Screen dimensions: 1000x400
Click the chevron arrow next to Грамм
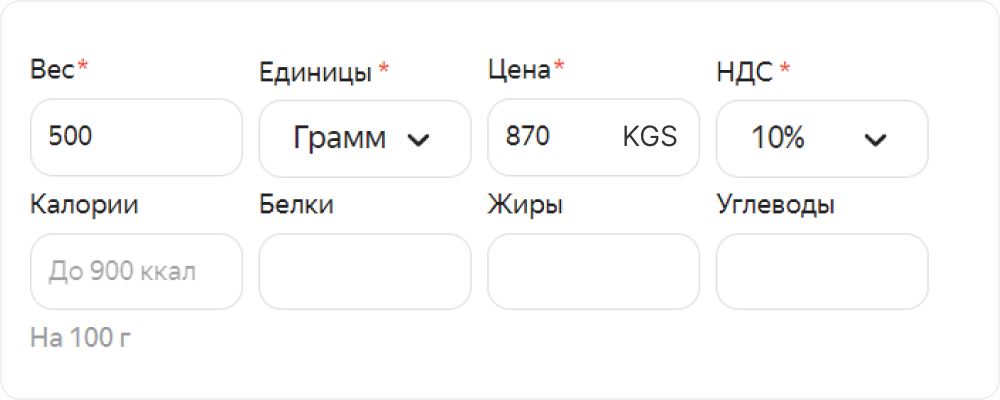pyautogui.click(x=418, y=140)
